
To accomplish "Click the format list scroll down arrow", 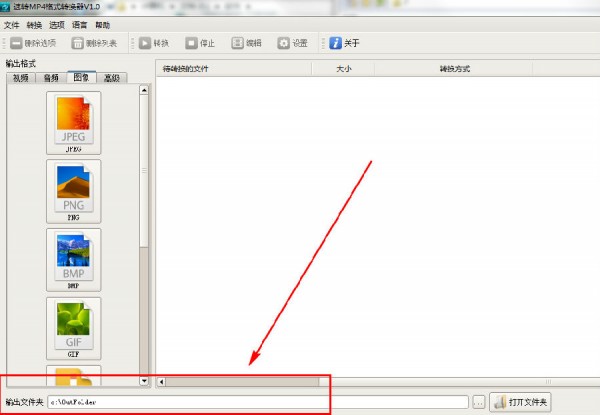I will pos(144,381).
